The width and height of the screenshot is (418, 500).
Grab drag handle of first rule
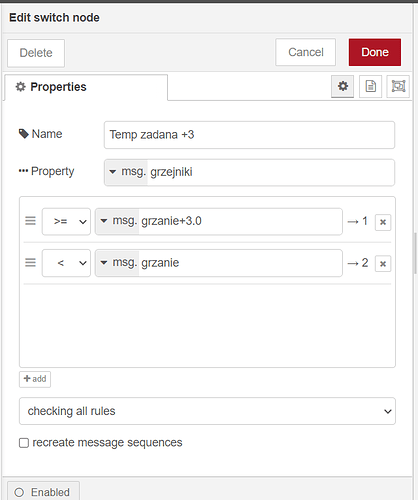point(30,221)
